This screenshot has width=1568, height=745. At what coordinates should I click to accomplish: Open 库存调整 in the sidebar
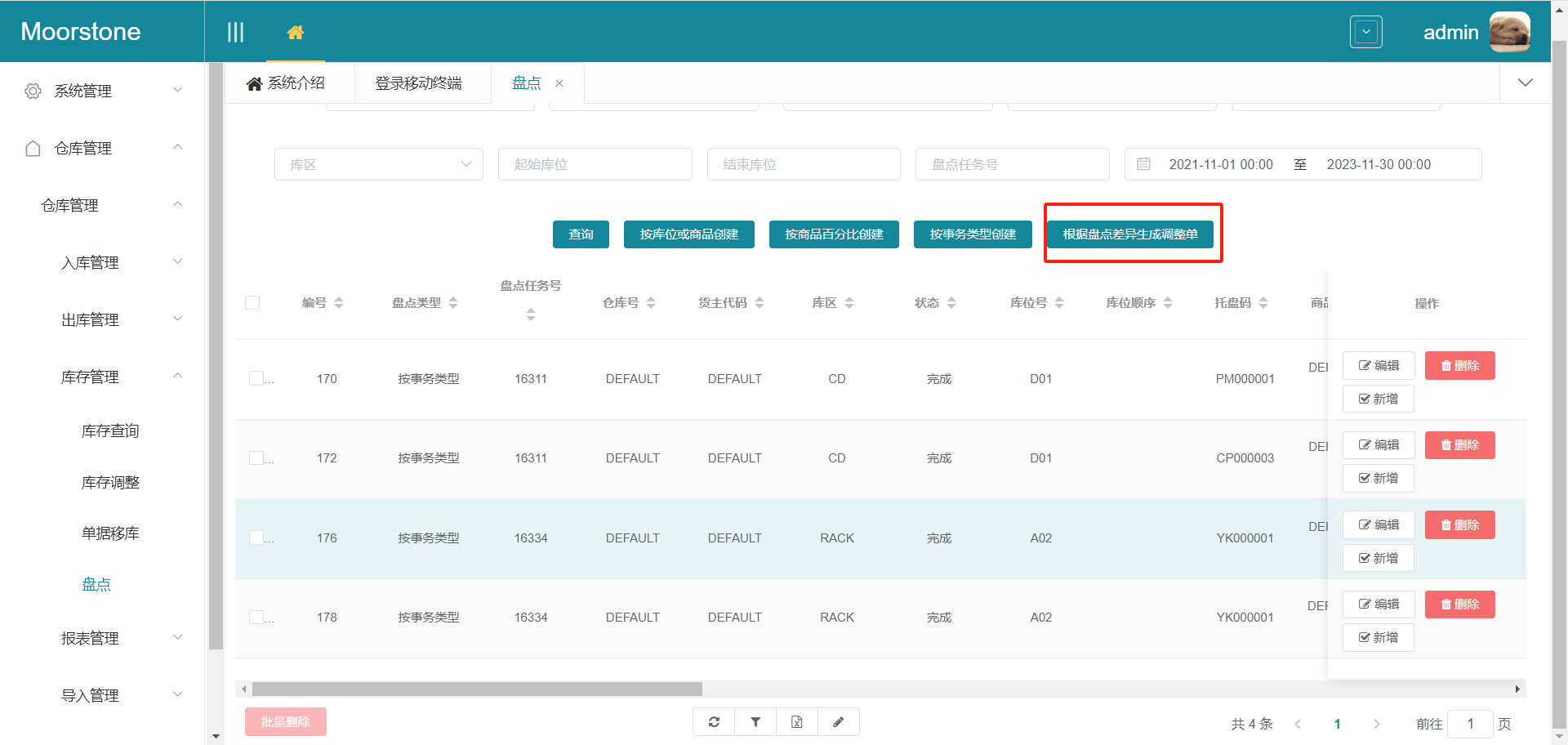click(110, 482)
